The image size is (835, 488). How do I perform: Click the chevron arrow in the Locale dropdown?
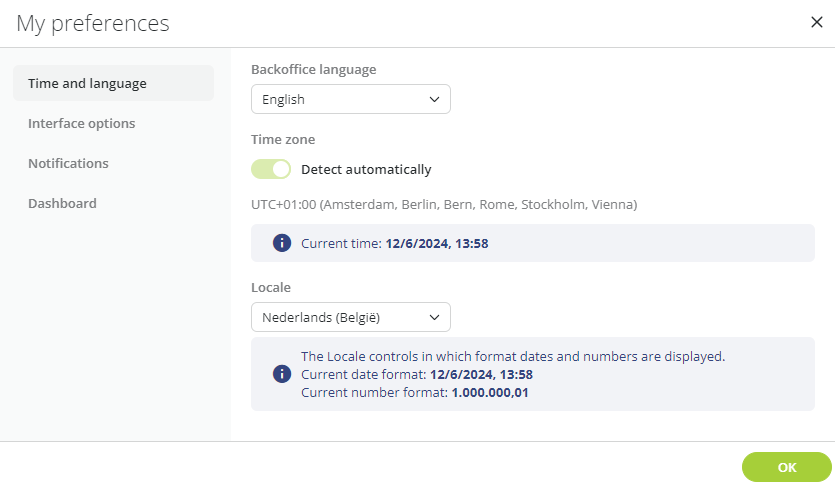pyautogui.click(x=435, y=318)
